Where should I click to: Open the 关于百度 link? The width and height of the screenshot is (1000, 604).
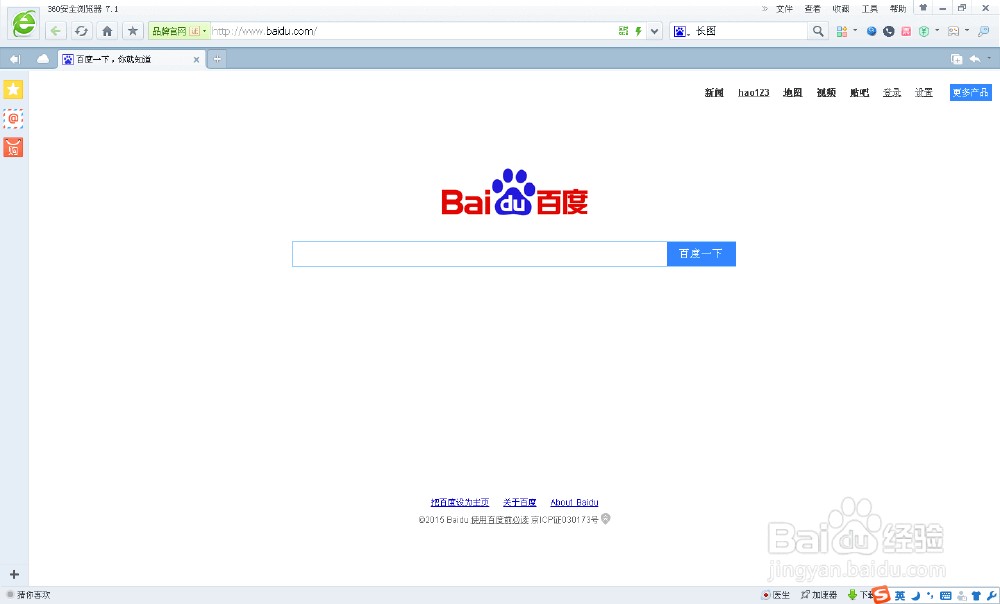pos(520,503)
